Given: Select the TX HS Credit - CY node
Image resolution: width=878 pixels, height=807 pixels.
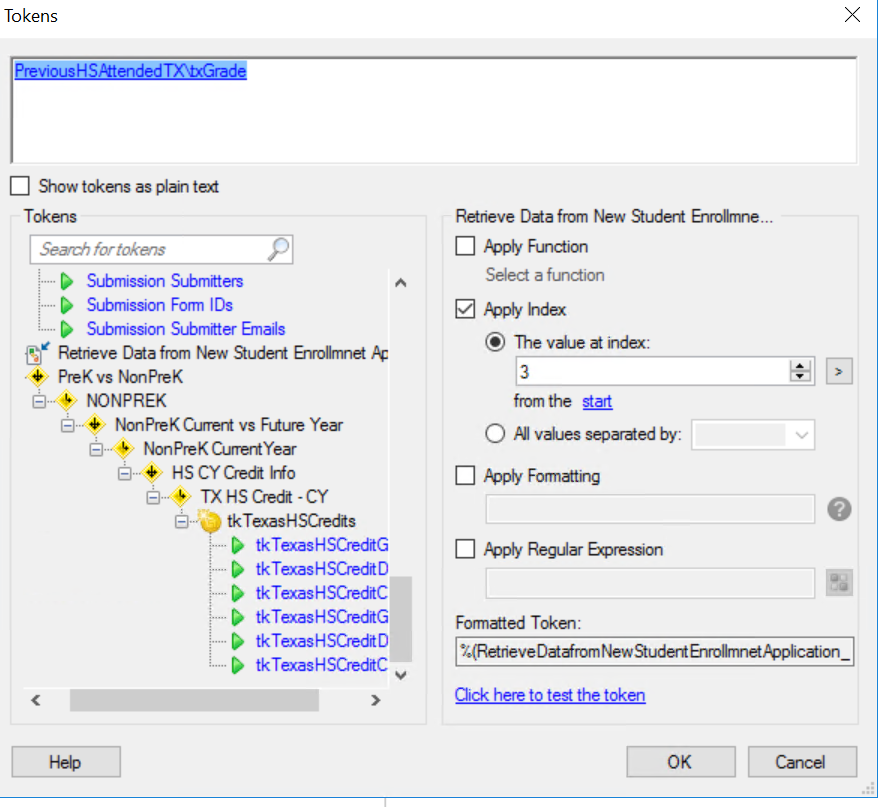Looking at the screenshot, I should 264,497.
